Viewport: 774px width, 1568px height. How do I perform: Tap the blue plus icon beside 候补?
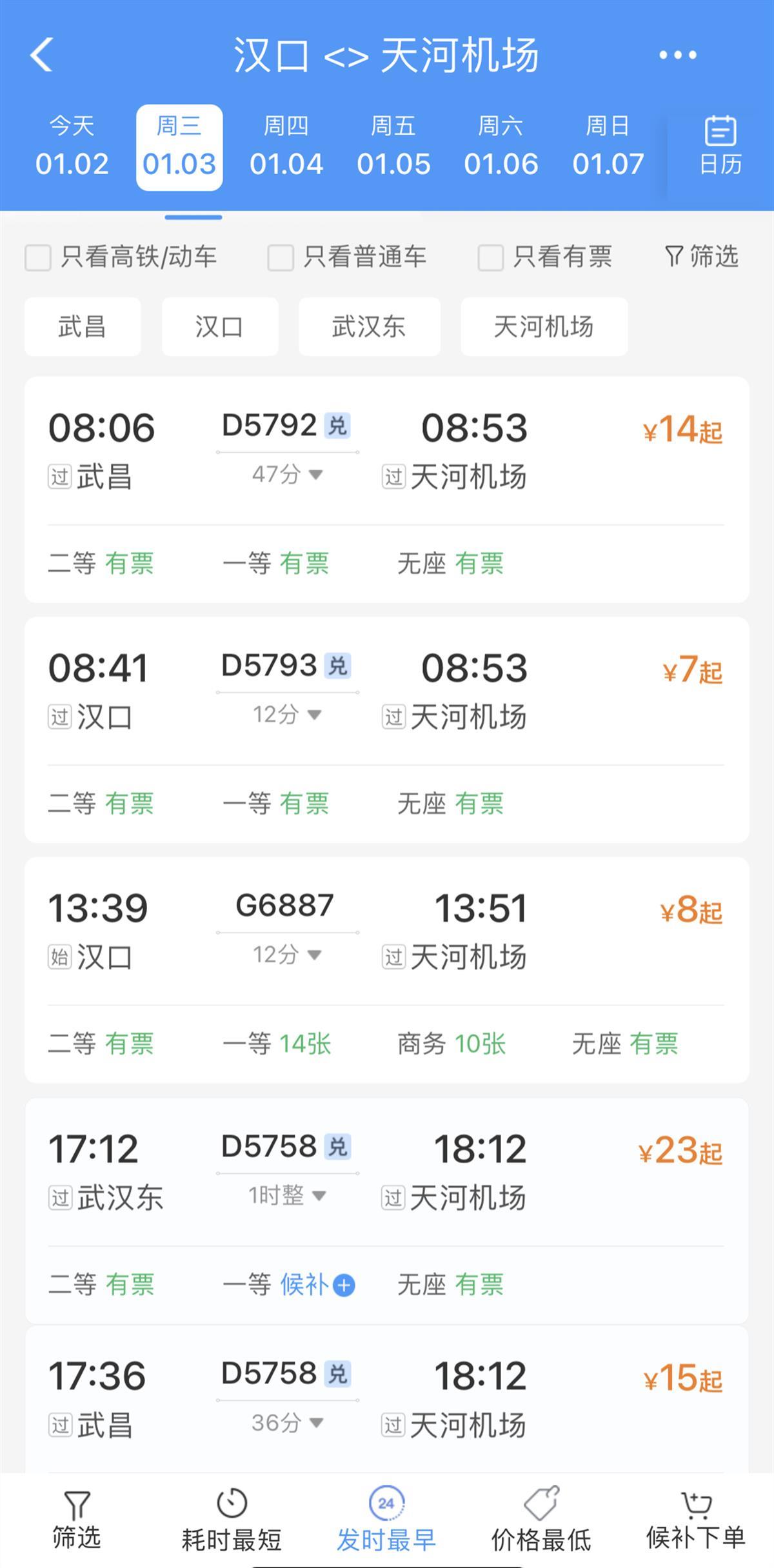(x=344, y=1285)
